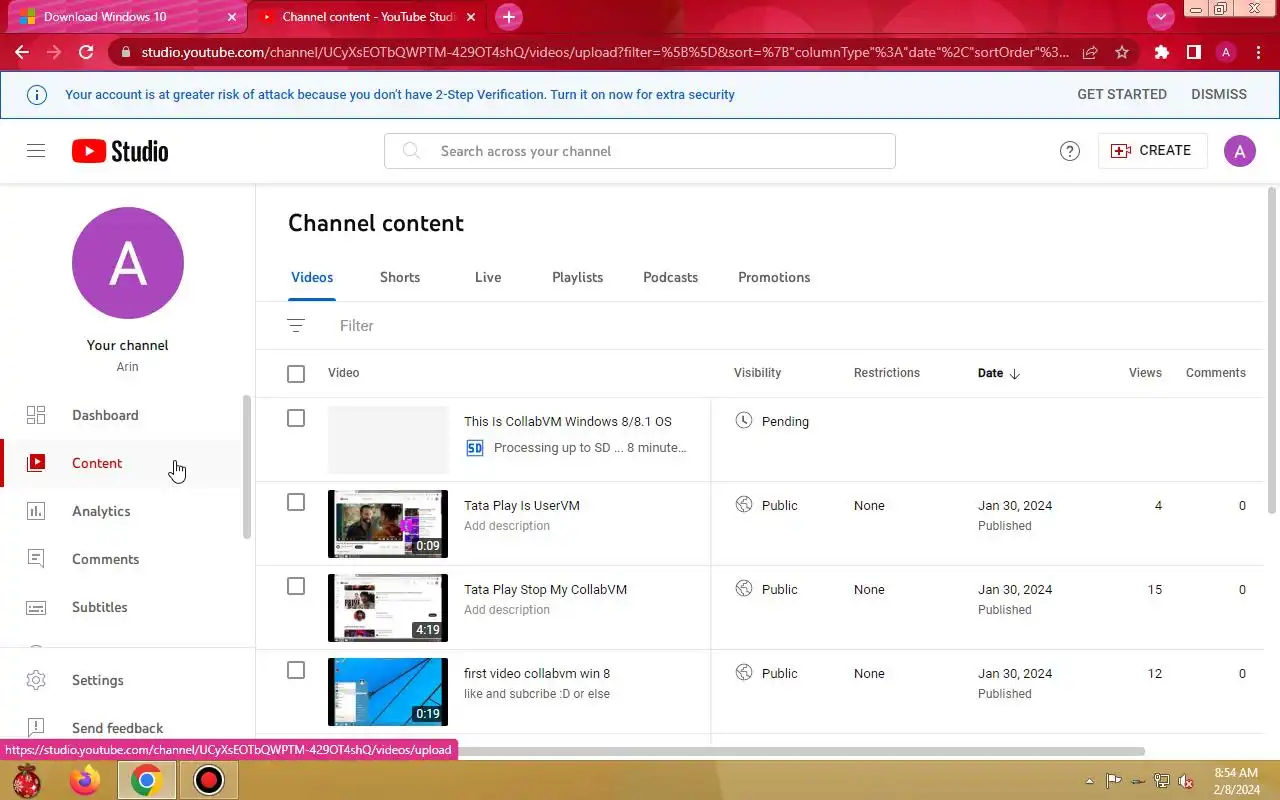Go back with browser back arrow
1280x800 pixels.
tap(22, 52)
